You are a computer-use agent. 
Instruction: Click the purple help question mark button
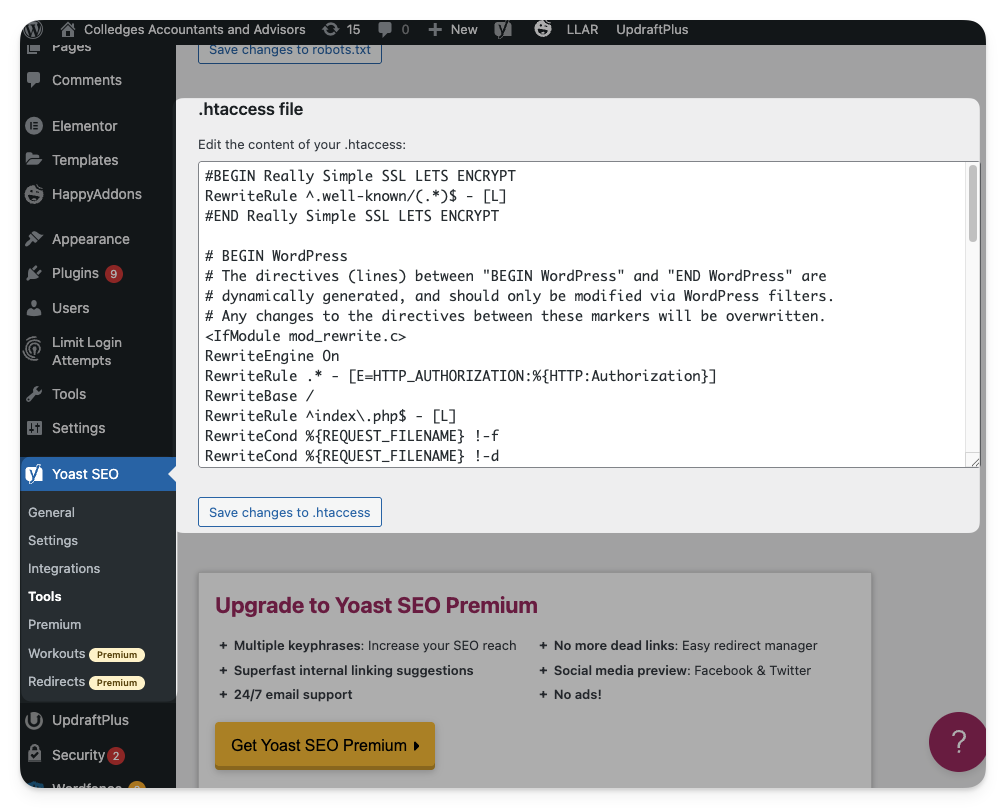pyautogui.click(x=957, y=742)
